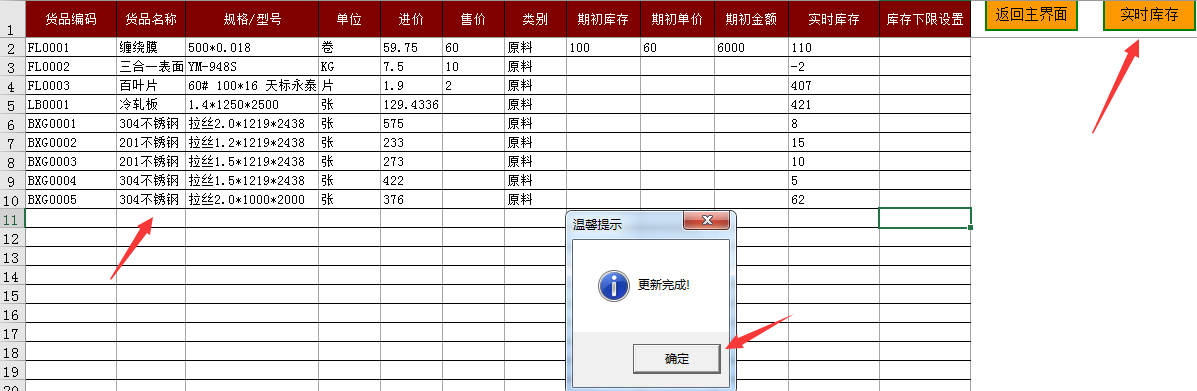Select the 实时库存 column header cell
The image size is (1197, 391).
point(834,19)
